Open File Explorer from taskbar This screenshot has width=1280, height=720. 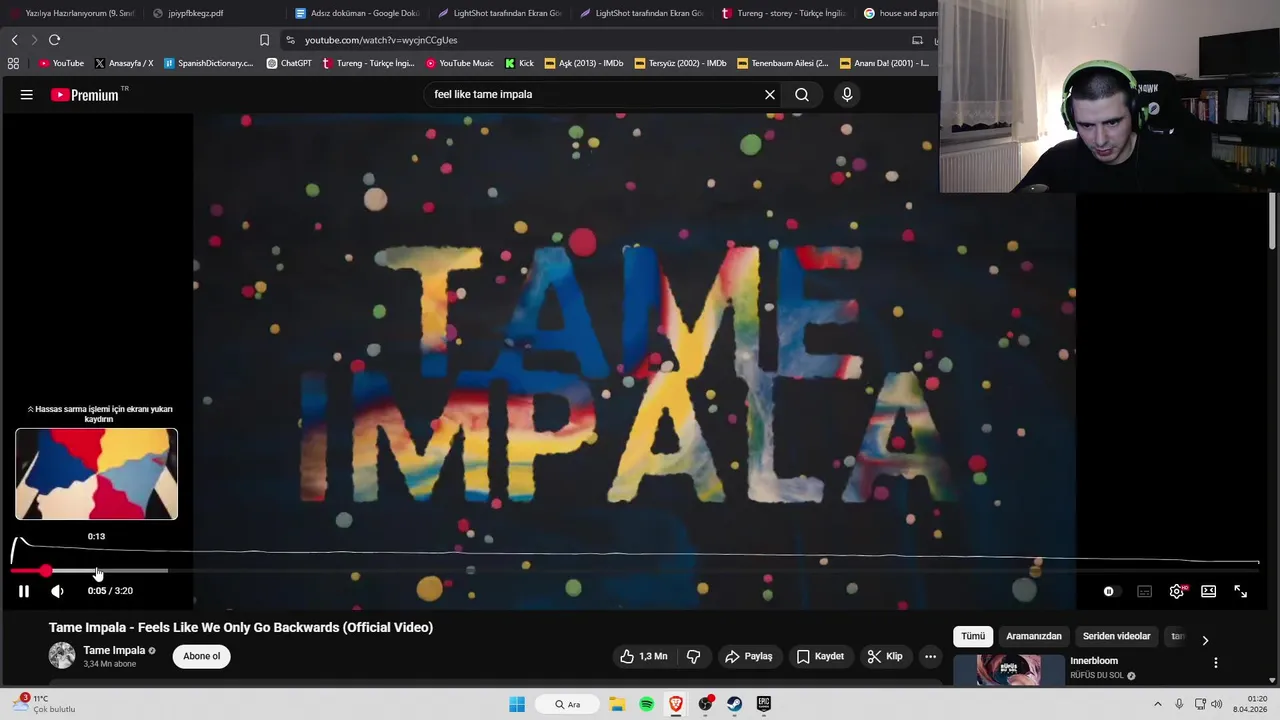click(618, 704)
